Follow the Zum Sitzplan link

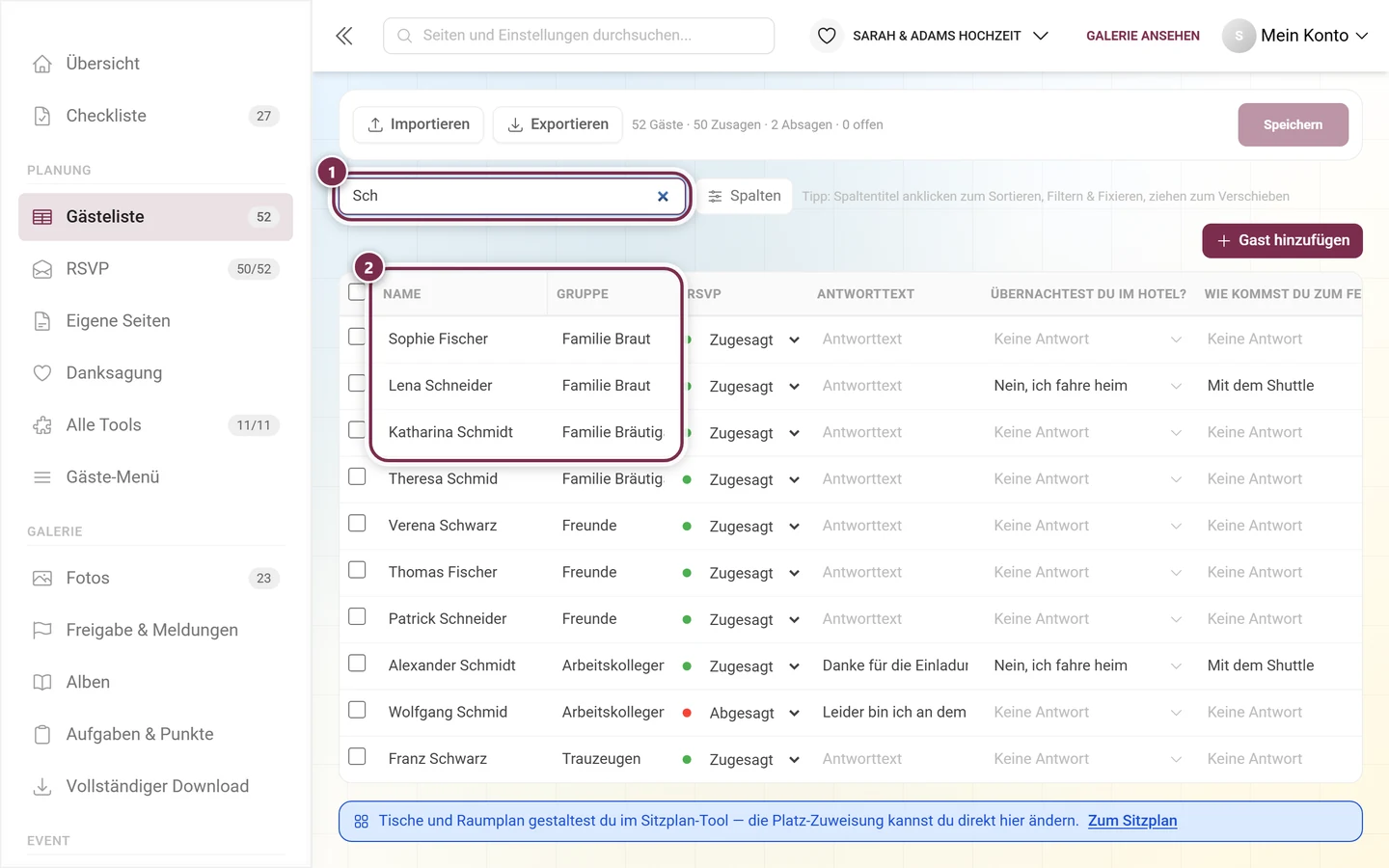click(1132, 821)
